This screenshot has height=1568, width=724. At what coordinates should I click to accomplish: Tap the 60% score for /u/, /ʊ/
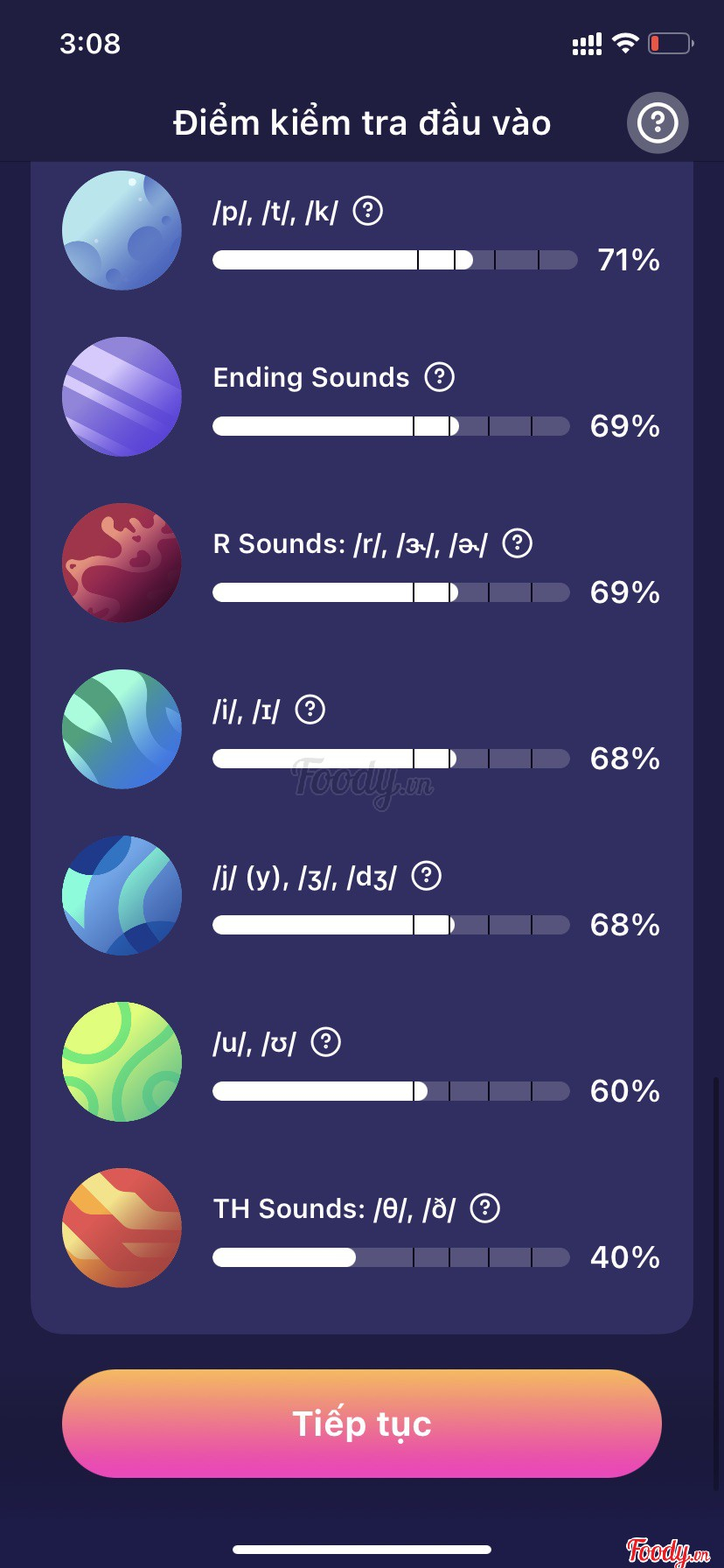point(624,1091)
